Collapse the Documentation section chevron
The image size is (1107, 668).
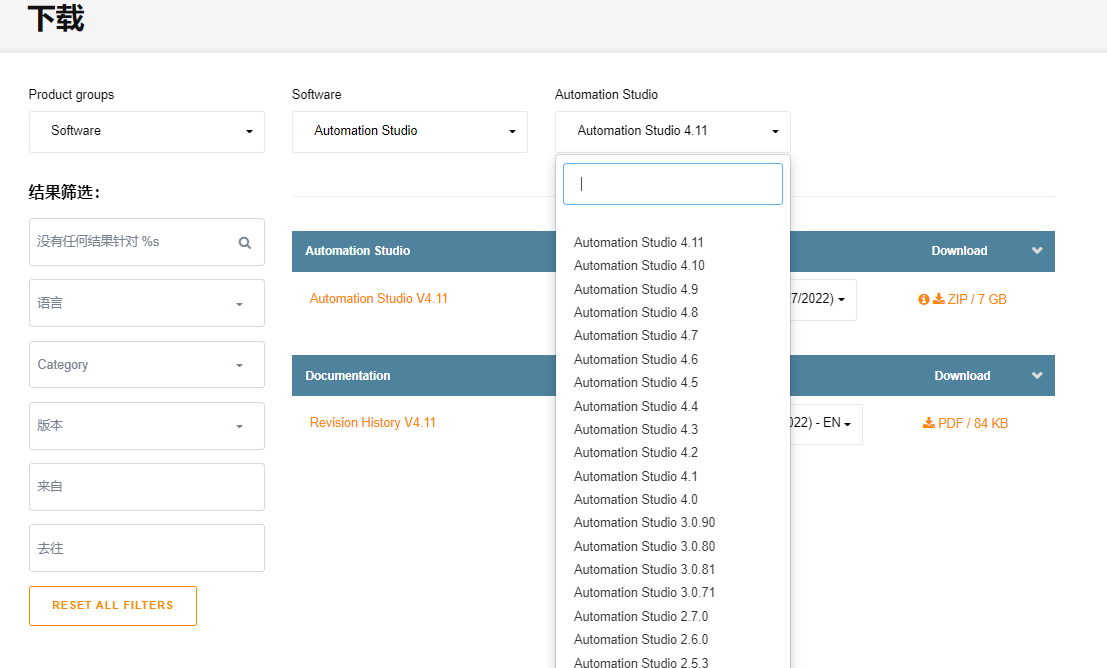[1037, 376]
